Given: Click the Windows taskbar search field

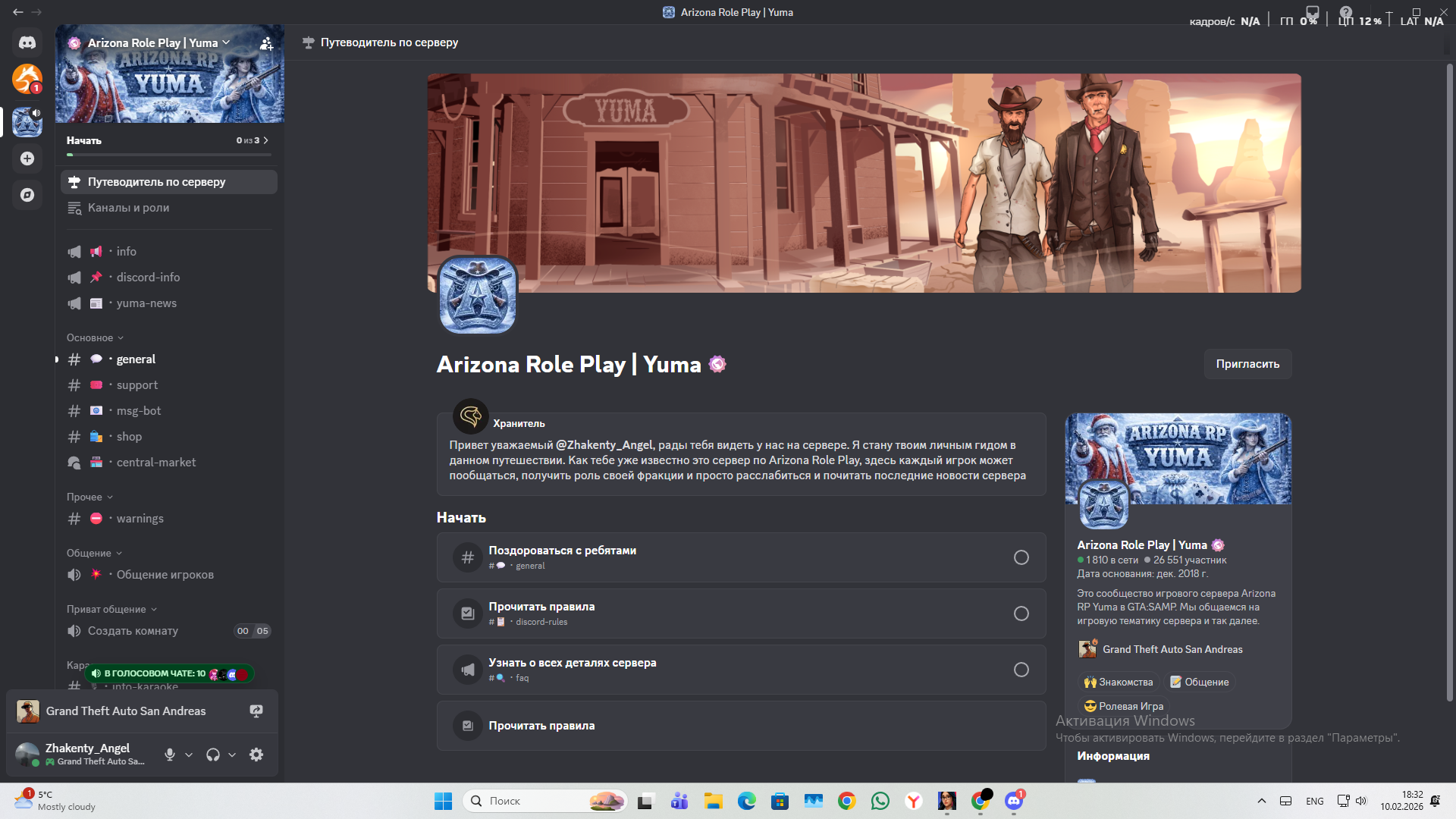Looking at the screenshot, I should click(544, 801).
